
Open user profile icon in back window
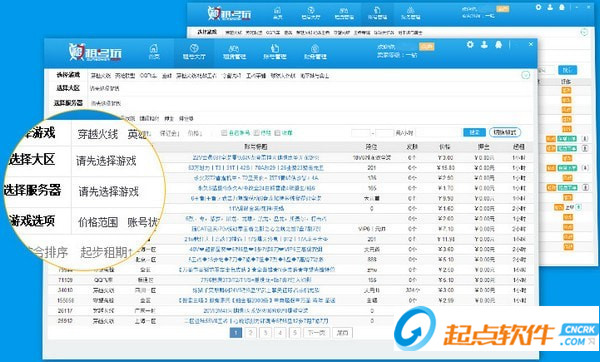550,7
